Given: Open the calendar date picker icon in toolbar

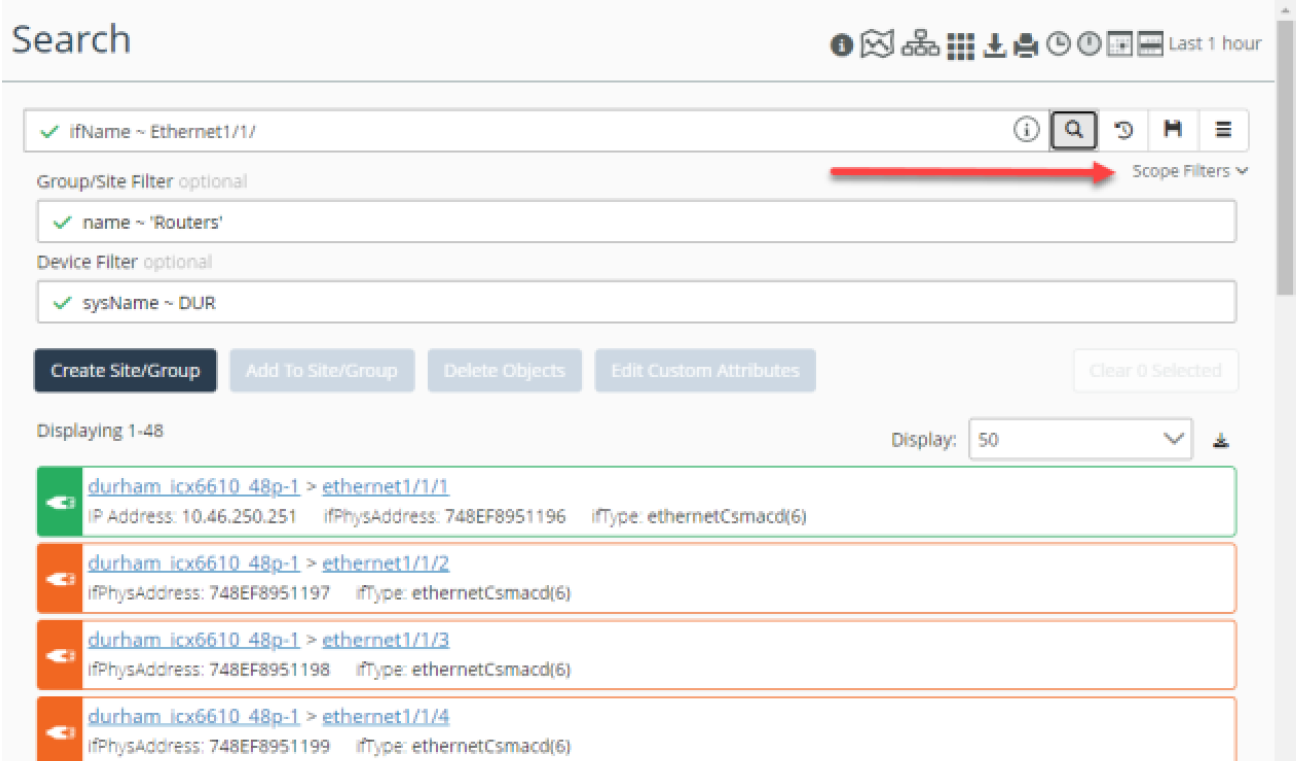Looking at the screenshot, I should [1120, 45].
